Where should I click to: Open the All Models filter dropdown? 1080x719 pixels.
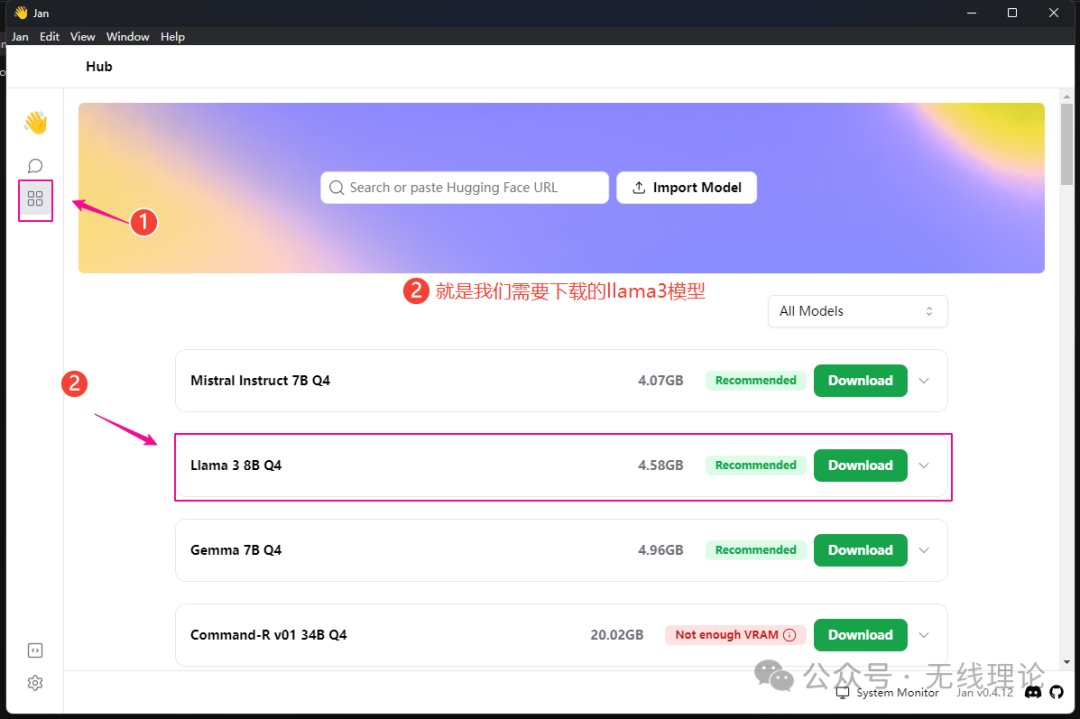858,311
